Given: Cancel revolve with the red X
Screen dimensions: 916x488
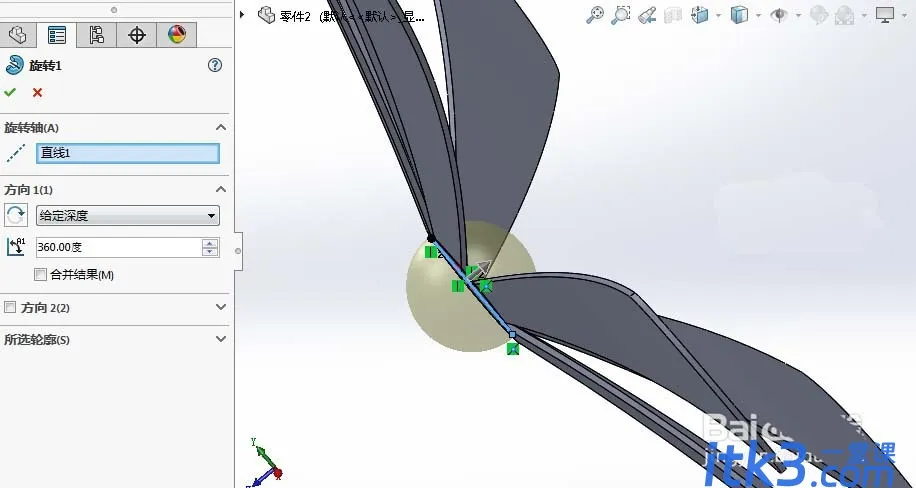Looking at the screenshot, I should point(37,92).
